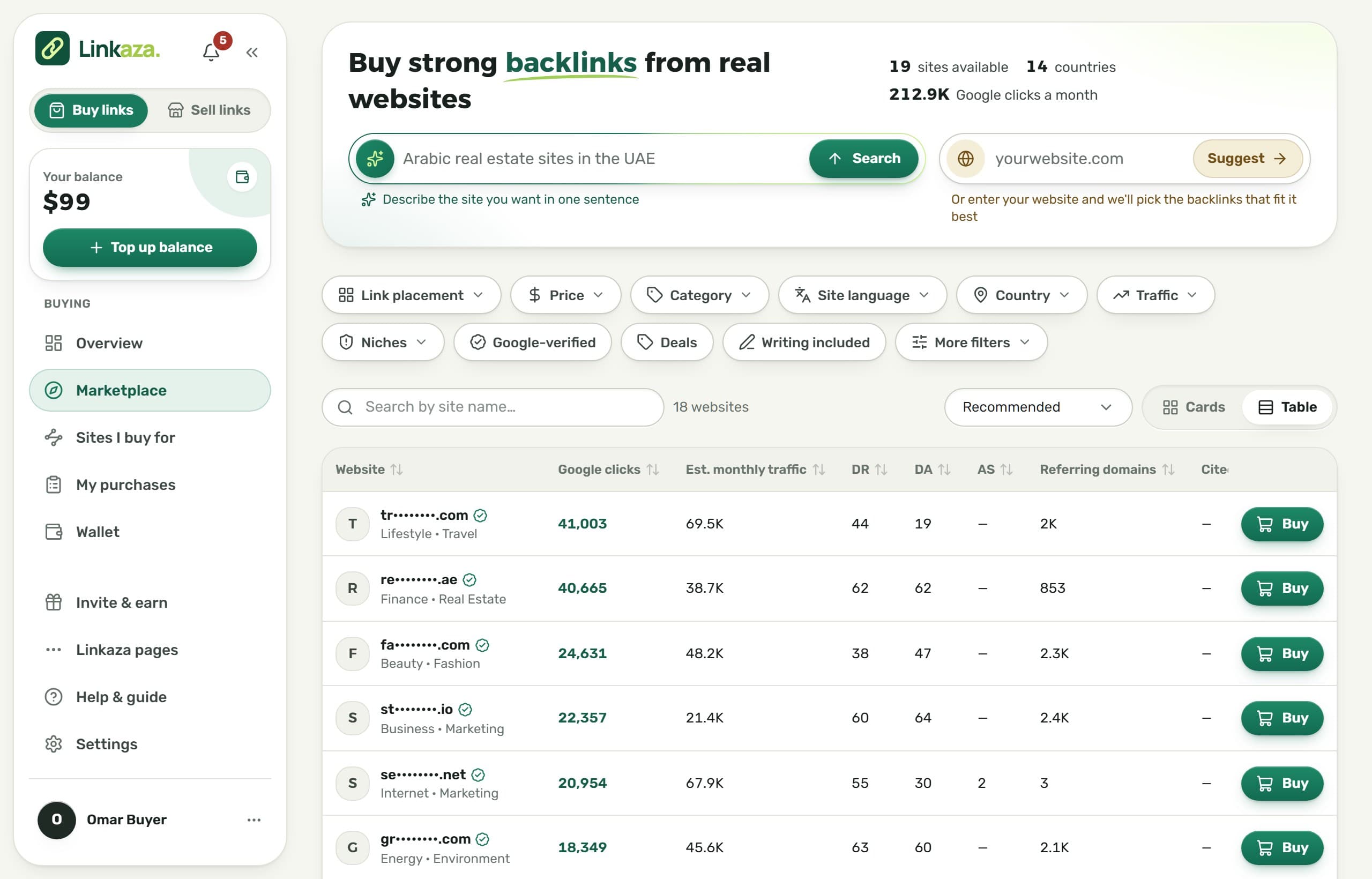
Task: Go to Overview in the sidebar
Action: pos(150,343)
